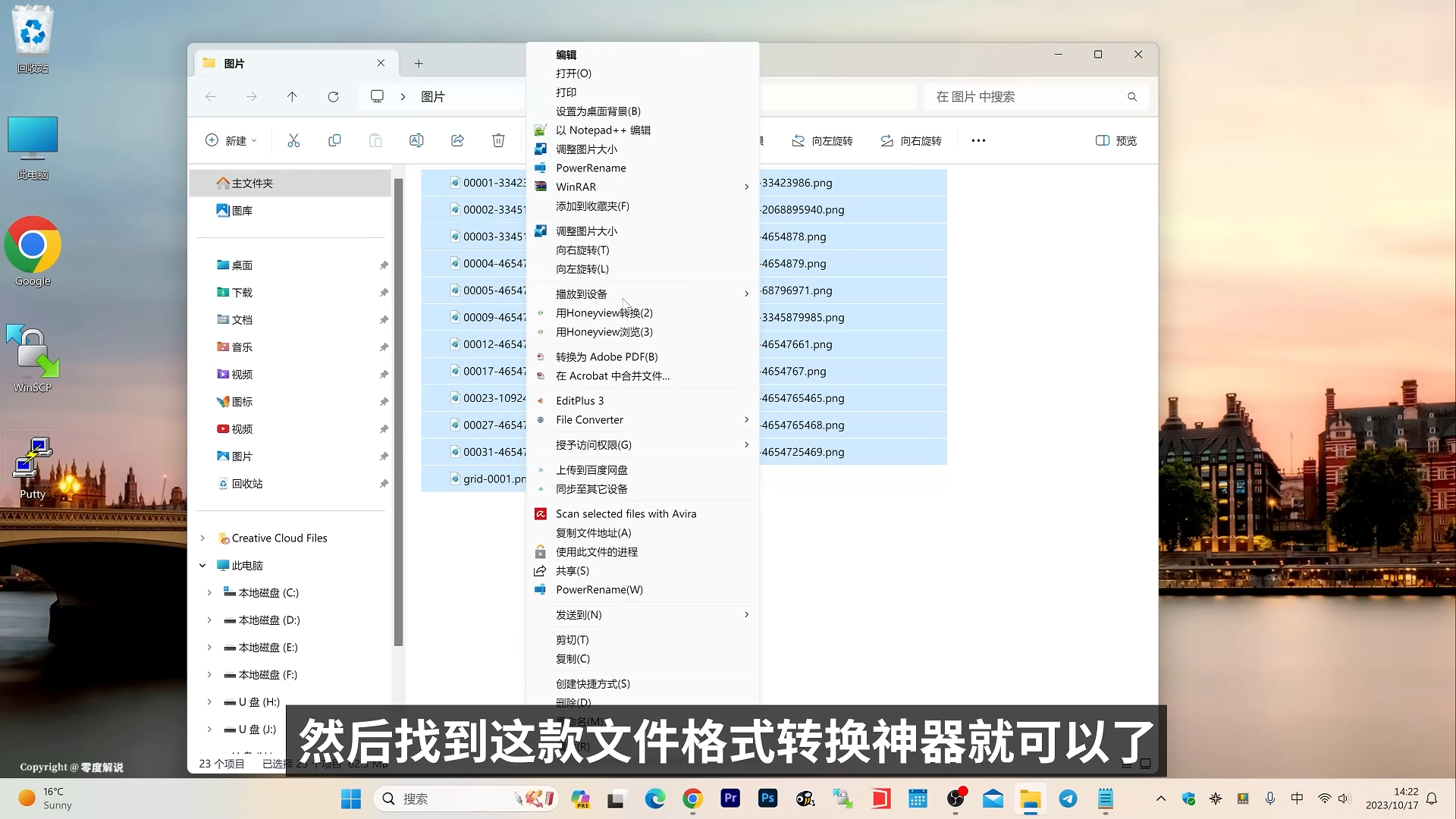
Task: Click the Refresh icon in navigation bar
Action: click(333, 97)
